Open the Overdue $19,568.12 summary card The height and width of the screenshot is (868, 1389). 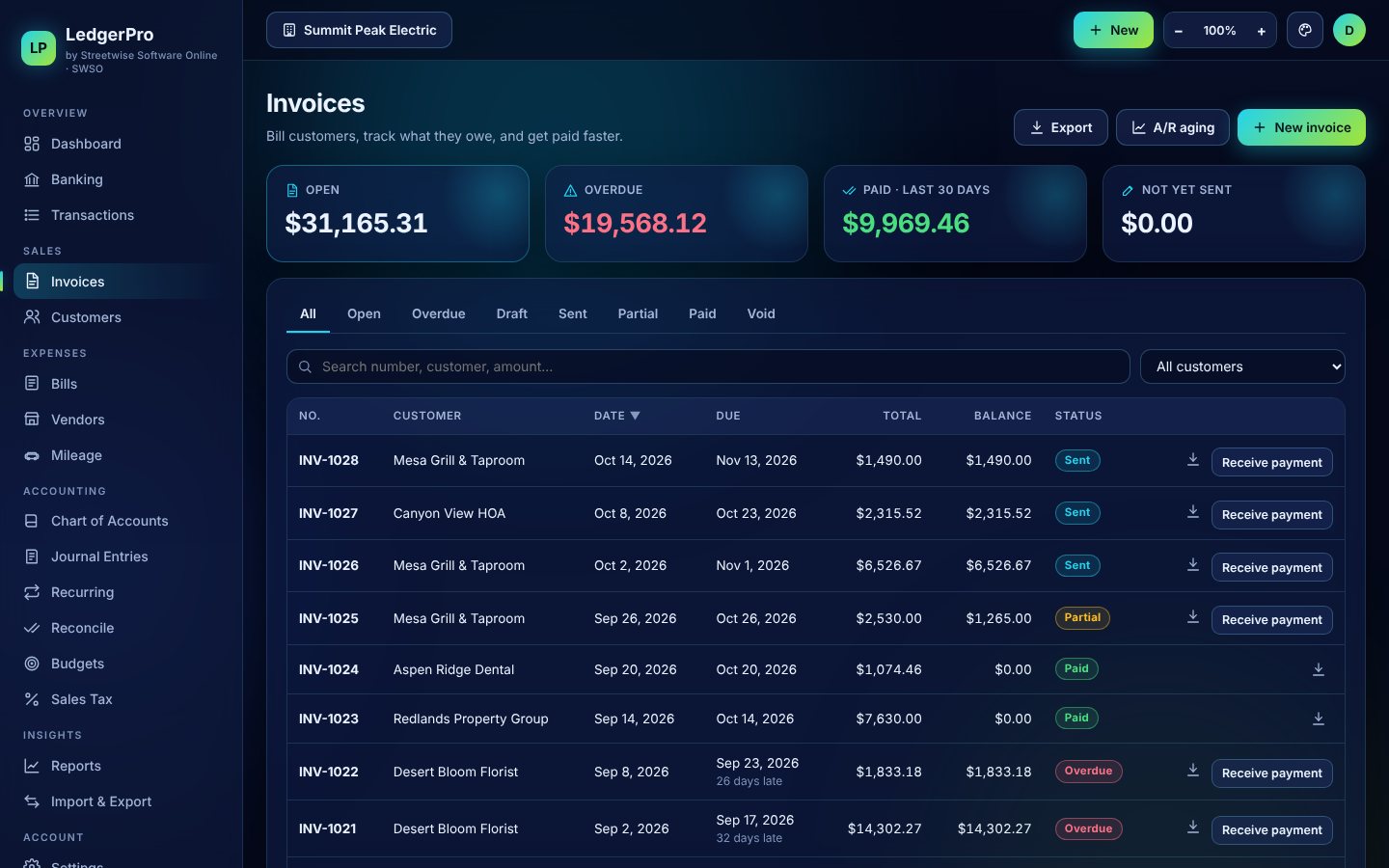pos(676,213)
